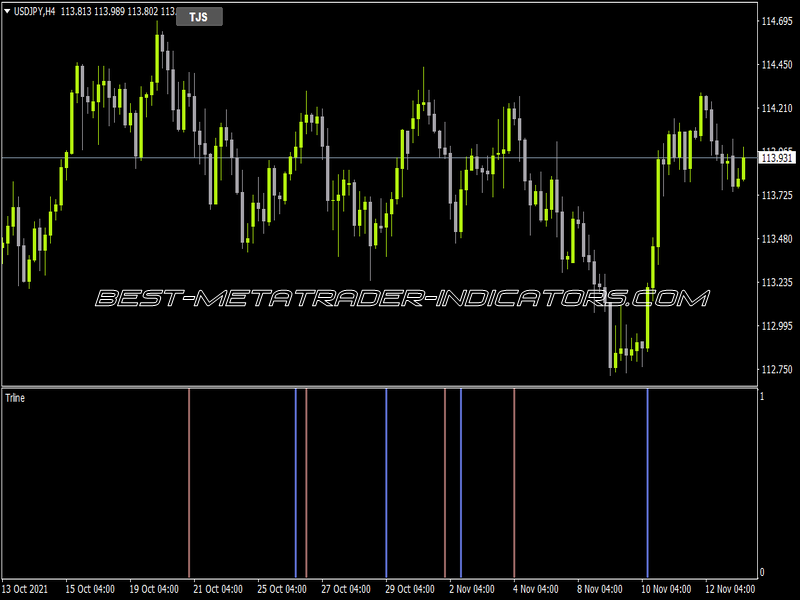Click the red line at 4 Nov
Image resolution: width=800 pixels, height=600 pixels.
click(x=514, y=483)
